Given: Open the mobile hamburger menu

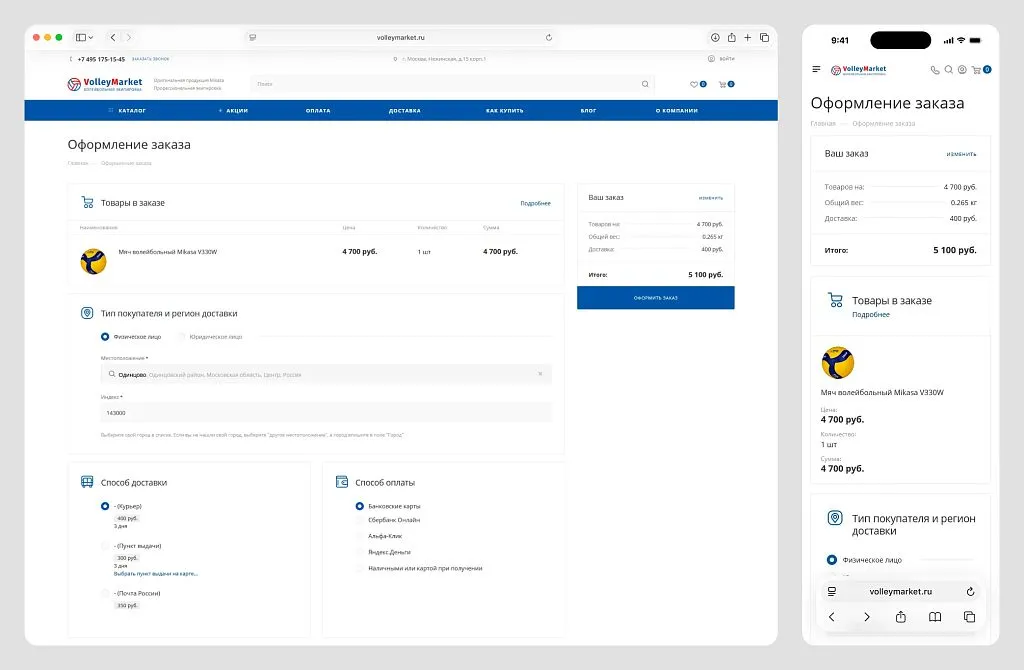Looking at the screenshot, I should point(816,70).
